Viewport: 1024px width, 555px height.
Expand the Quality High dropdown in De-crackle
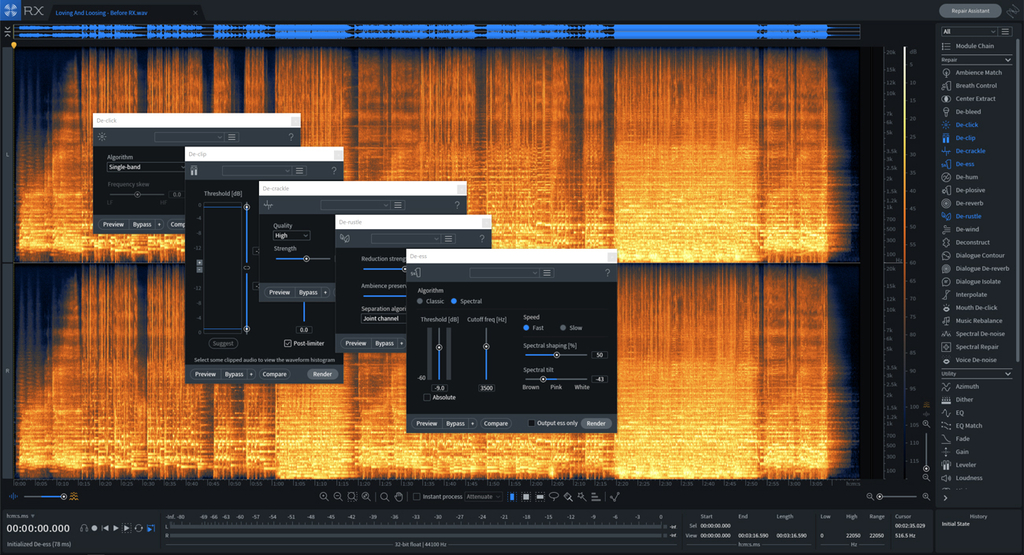[x=291, y=236]
